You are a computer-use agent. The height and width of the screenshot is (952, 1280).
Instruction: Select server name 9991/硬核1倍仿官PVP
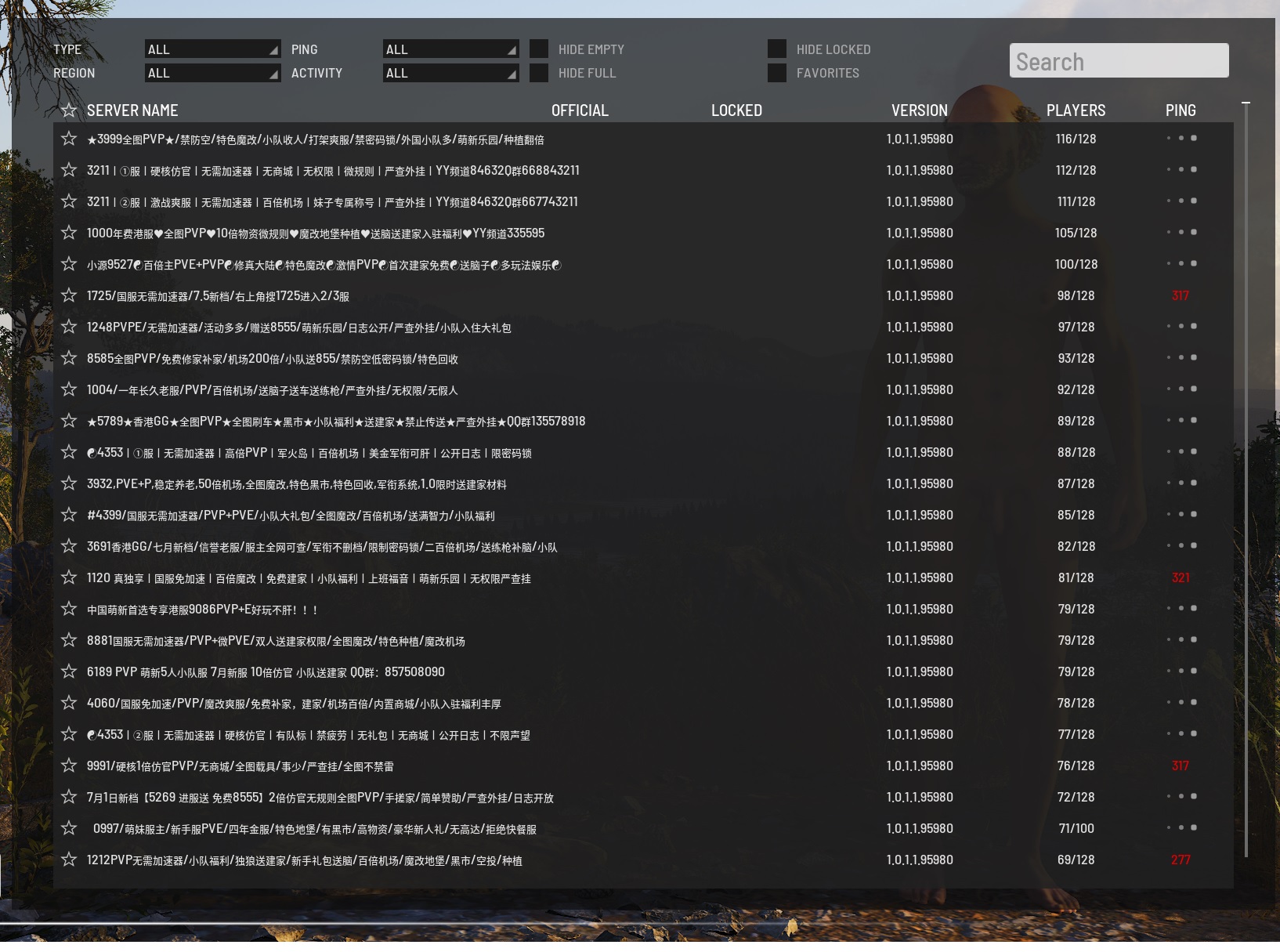(x=240, y=766)
